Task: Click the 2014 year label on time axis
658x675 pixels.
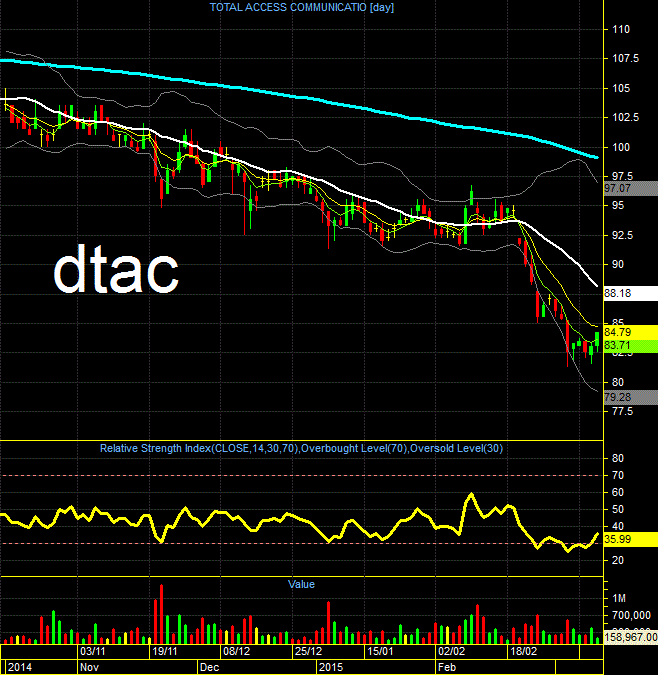Action: click(20, 667)
